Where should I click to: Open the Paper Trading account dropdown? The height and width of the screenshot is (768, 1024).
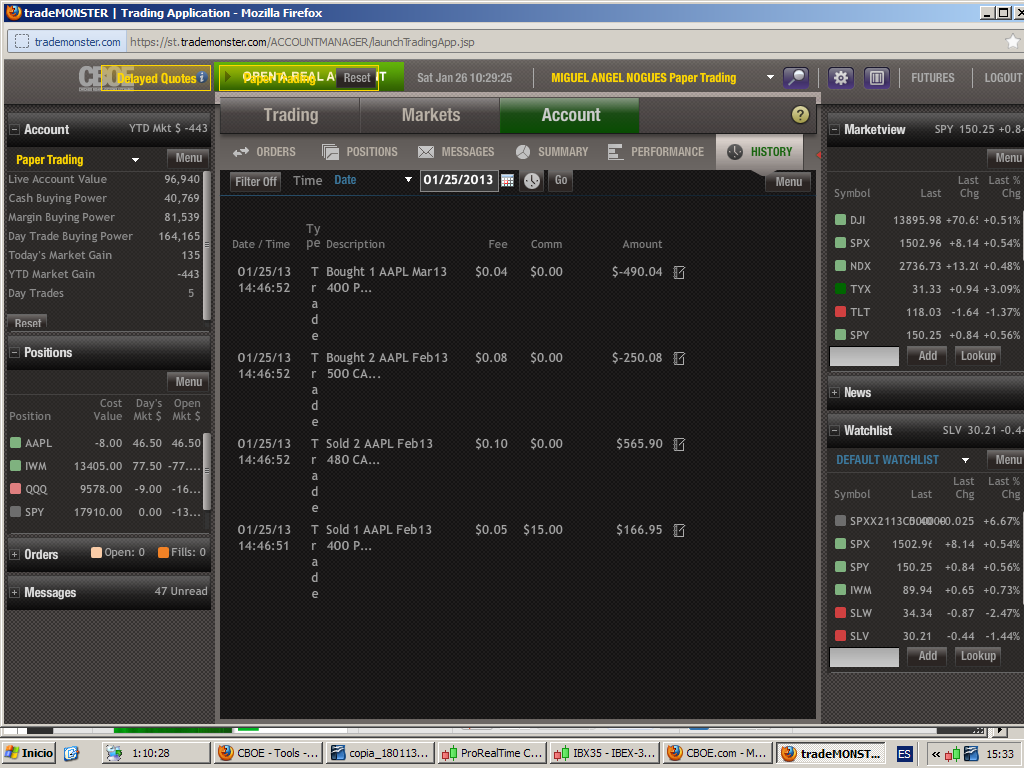(x=135, y=159)
